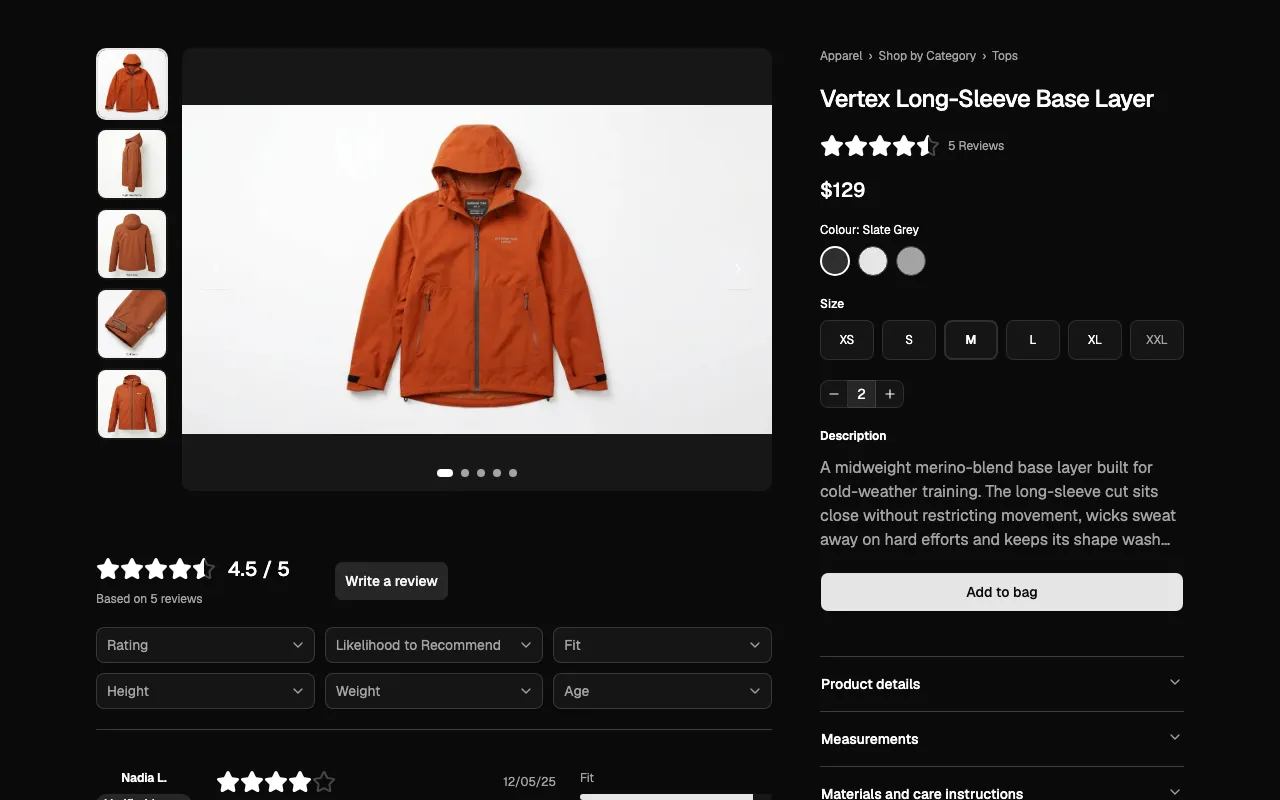Expand the Measurements section

(1002, 739)
